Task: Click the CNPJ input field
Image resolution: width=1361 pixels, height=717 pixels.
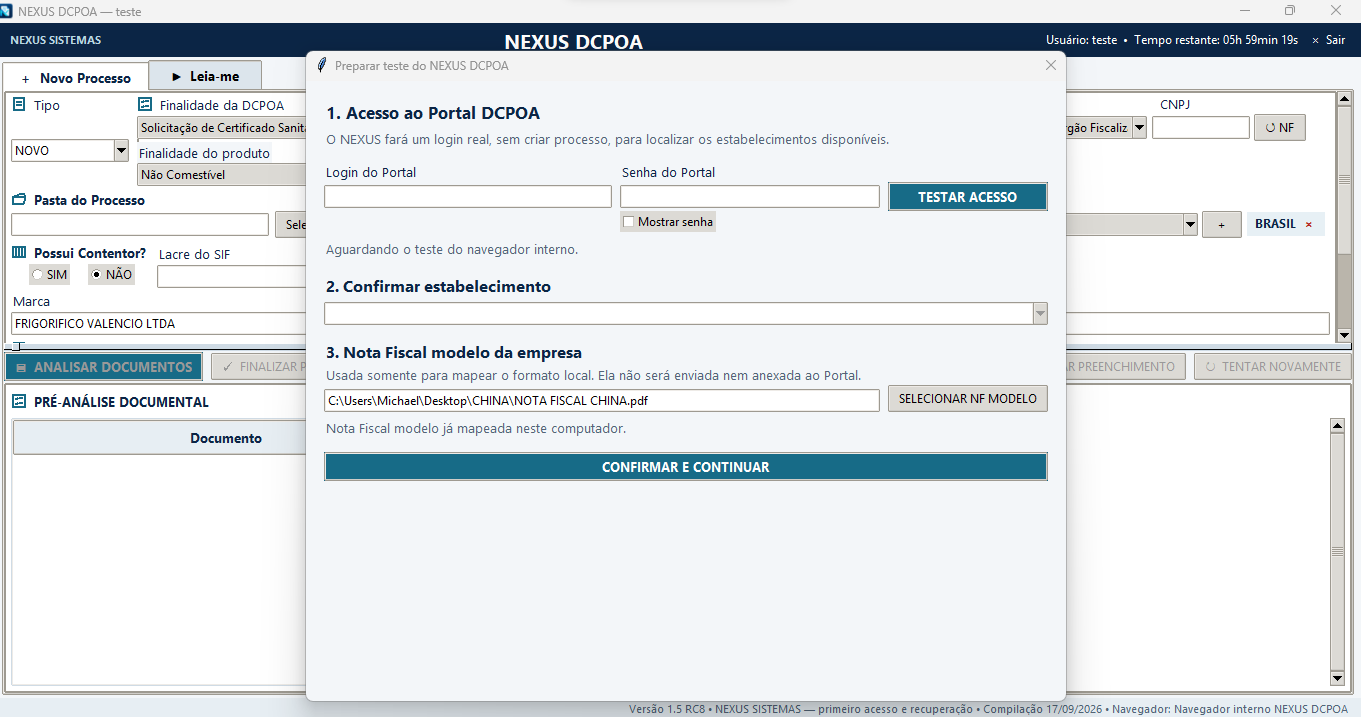Action: click(x=1201, y=128)
